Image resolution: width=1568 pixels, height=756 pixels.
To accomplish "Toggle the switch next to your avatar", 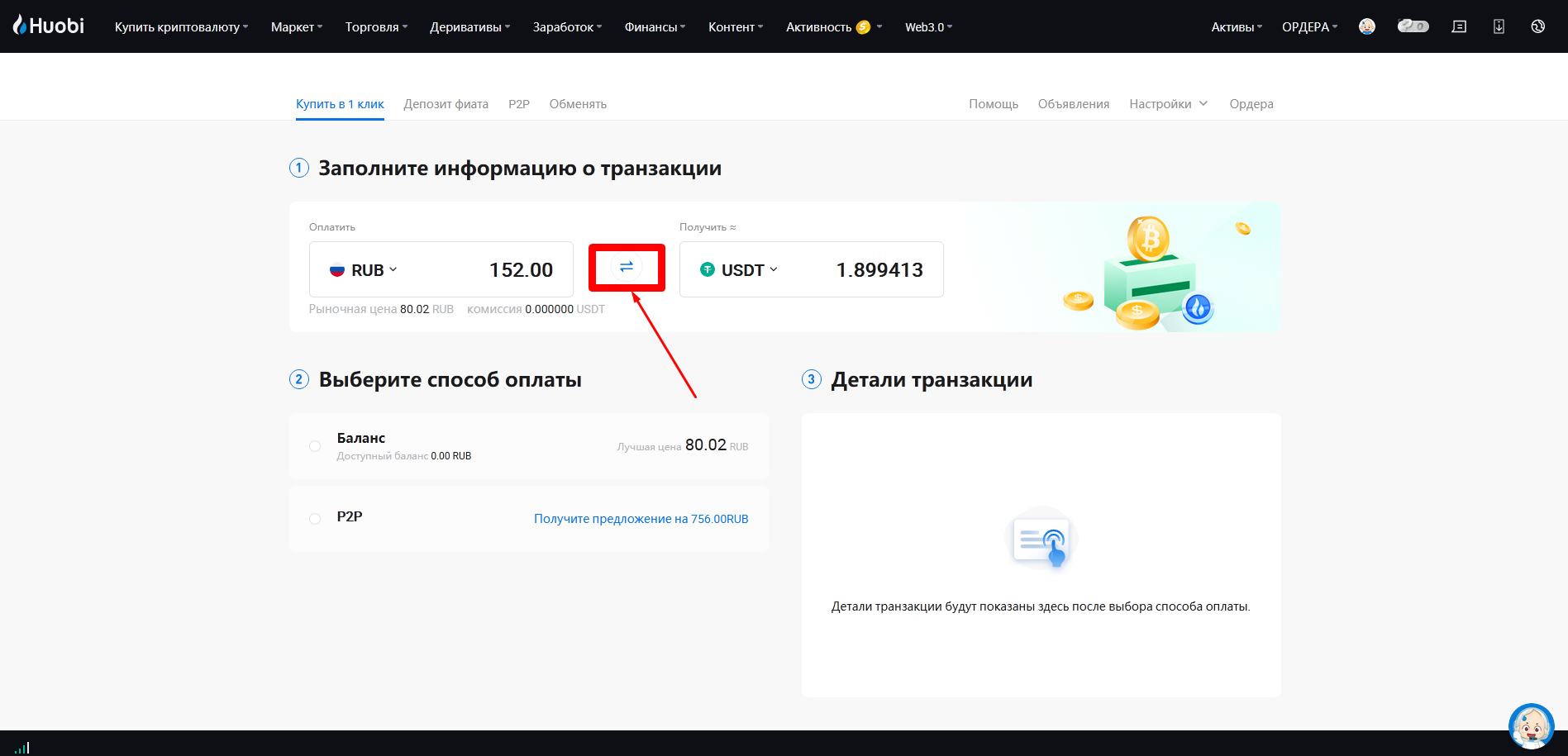I will point(1413,26).
